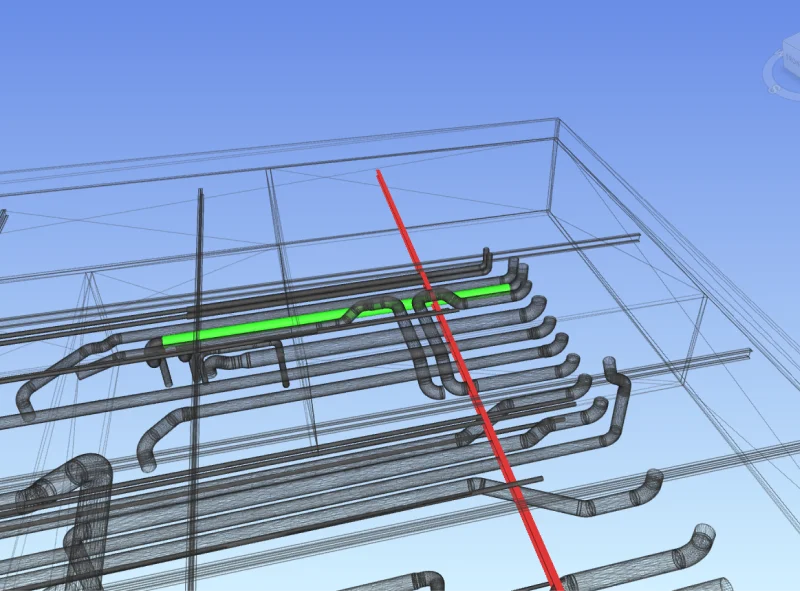This screenshot has height=591, width=800.
Task: Click the right end of the green pipe
Action: [506, 289]
